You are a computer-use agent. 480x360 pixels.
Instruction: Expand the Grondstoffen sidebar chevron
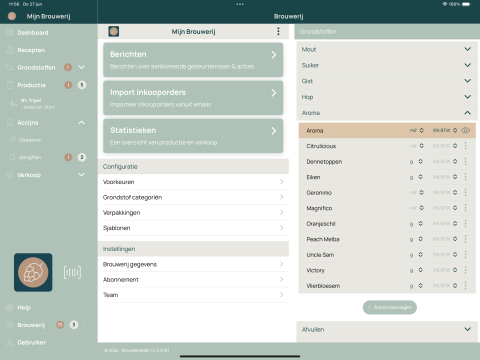82,67
